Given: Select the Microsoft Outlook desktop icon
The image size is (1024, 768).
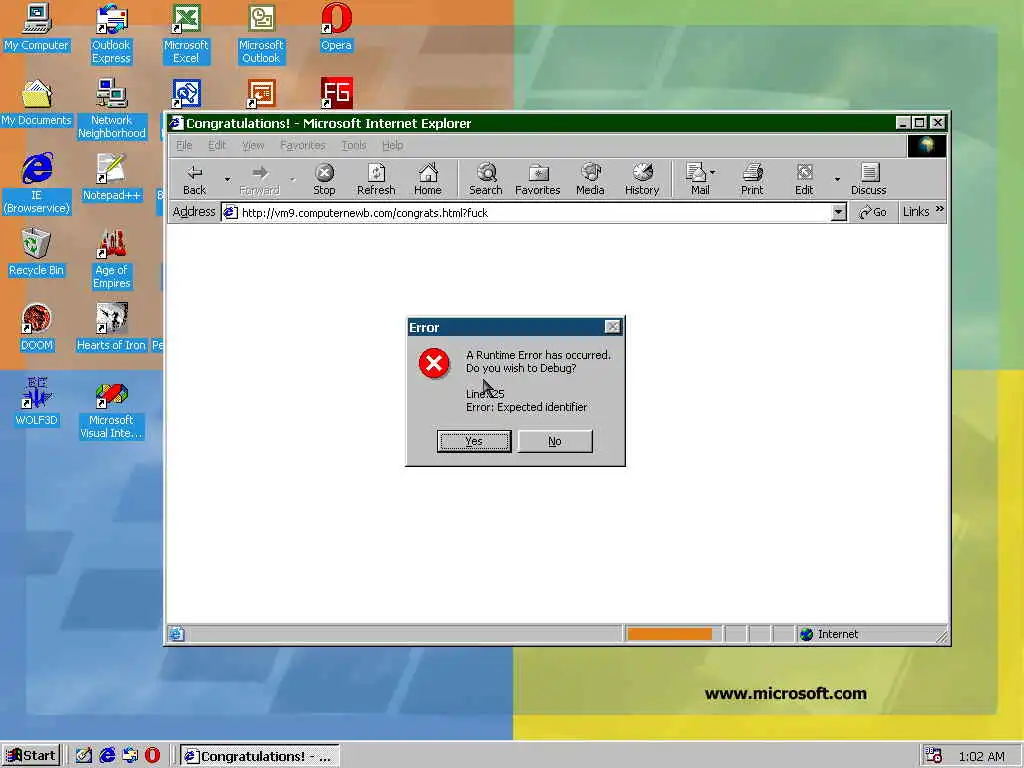Looking at the screenshot, I should click(261, 34).
